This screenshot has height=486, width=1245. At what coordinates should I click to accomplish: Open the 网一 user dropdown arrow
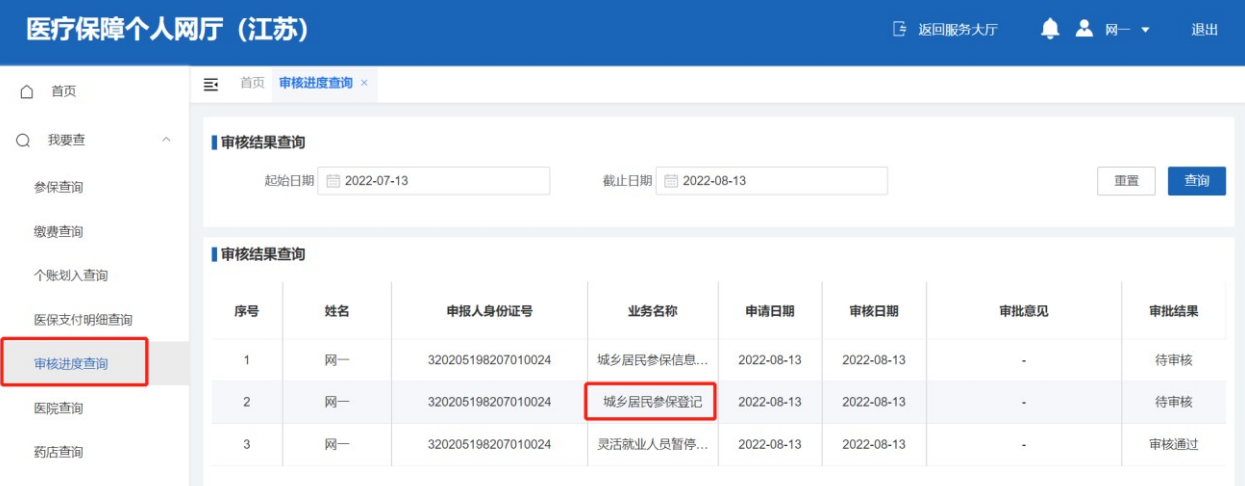coord(1145,30)
